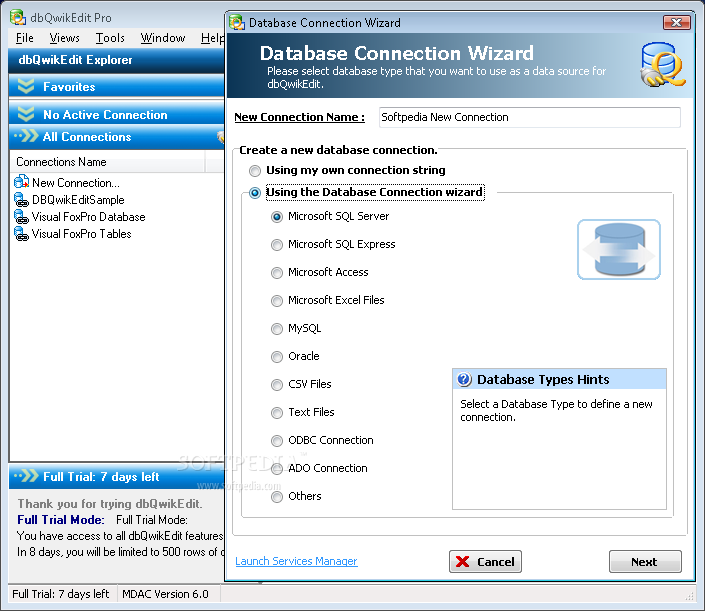Image resolution: width=705 pixels, height=611 pixels.
Task: Close the Database Connection Wizard dialog
Action: tap(676, 22)
